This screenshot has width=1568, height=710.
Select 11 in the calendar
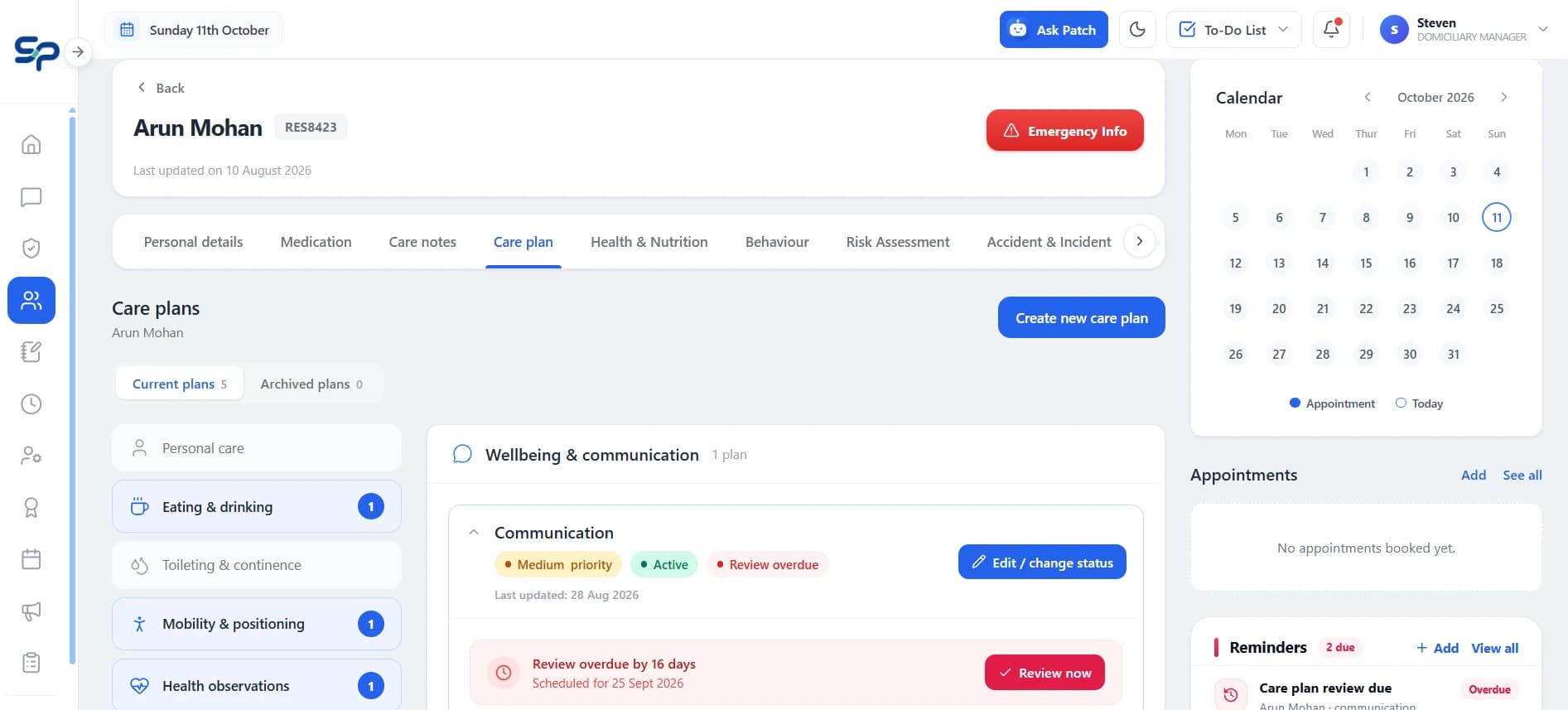[1497, 218]
